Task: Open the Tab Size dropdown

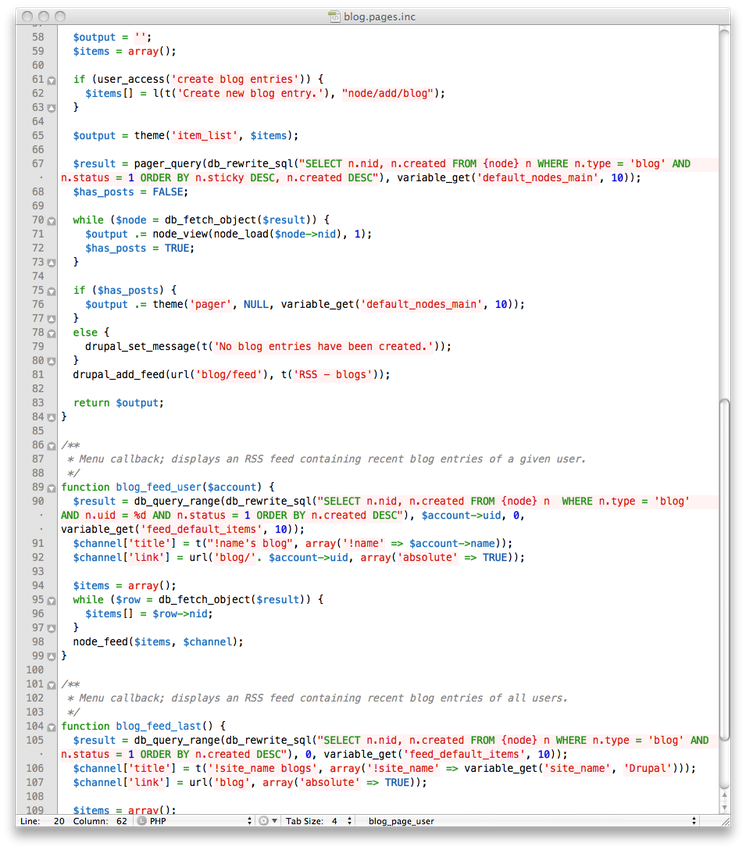Action: [319, 821]
